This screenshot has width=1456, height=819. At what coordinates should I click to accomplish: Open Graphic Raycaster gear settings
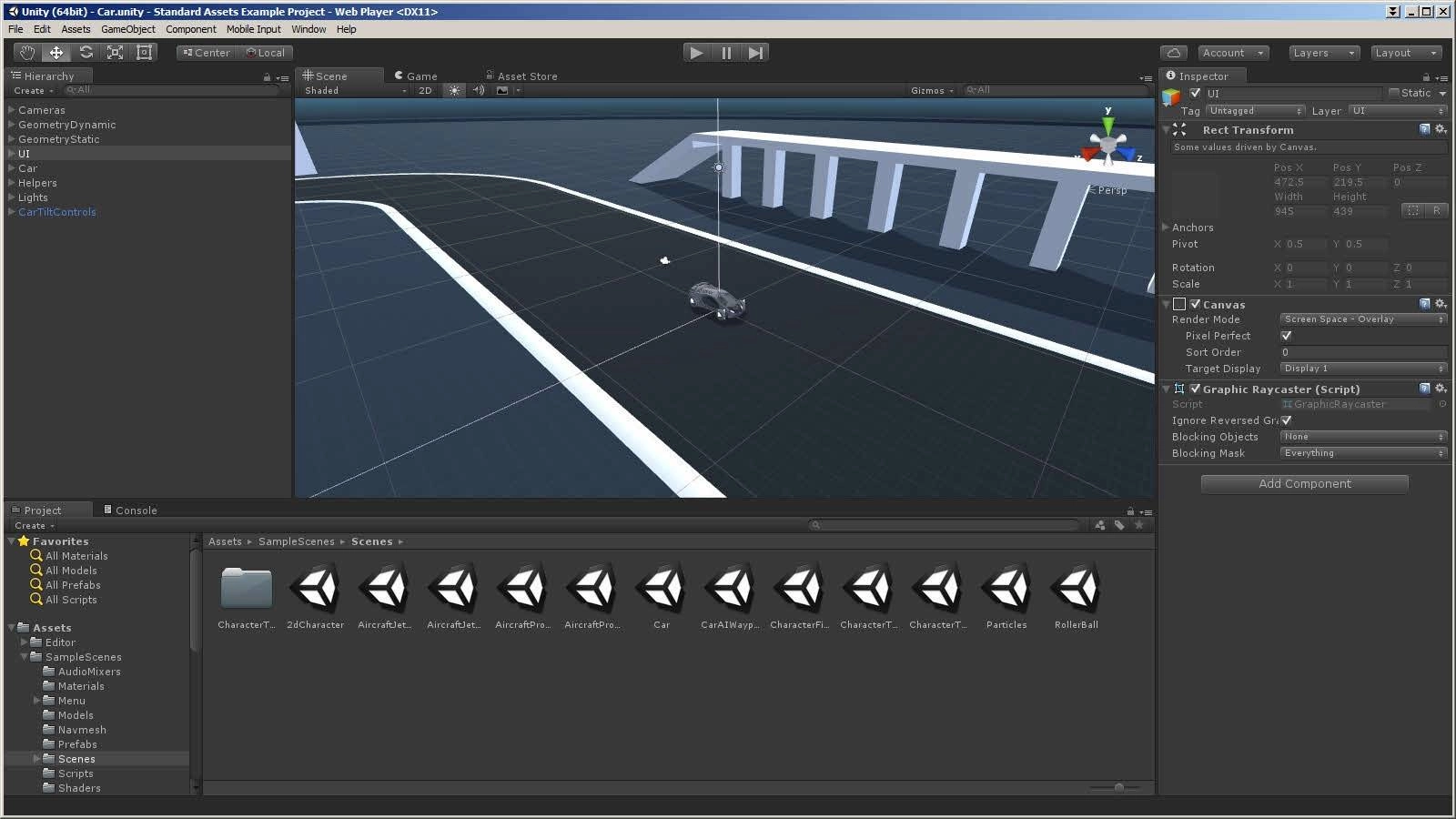pos(1441,389)
